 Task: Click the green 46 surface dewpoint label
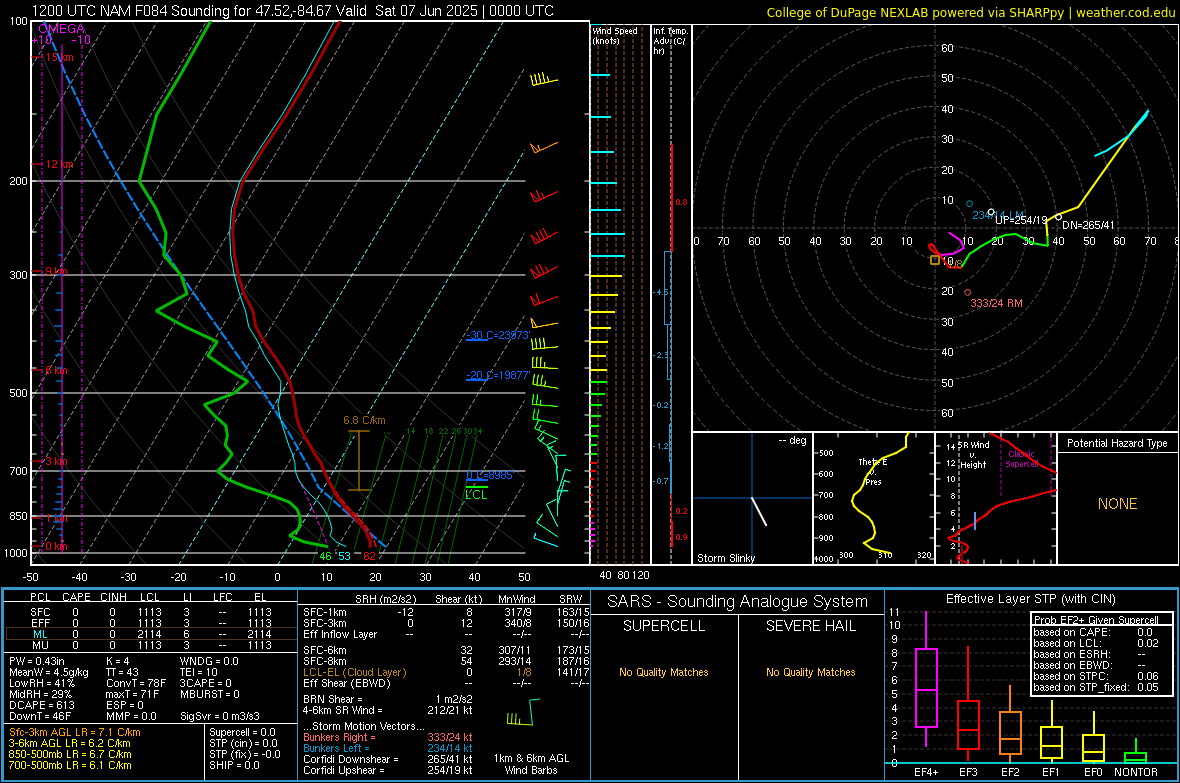coord(325,556)
